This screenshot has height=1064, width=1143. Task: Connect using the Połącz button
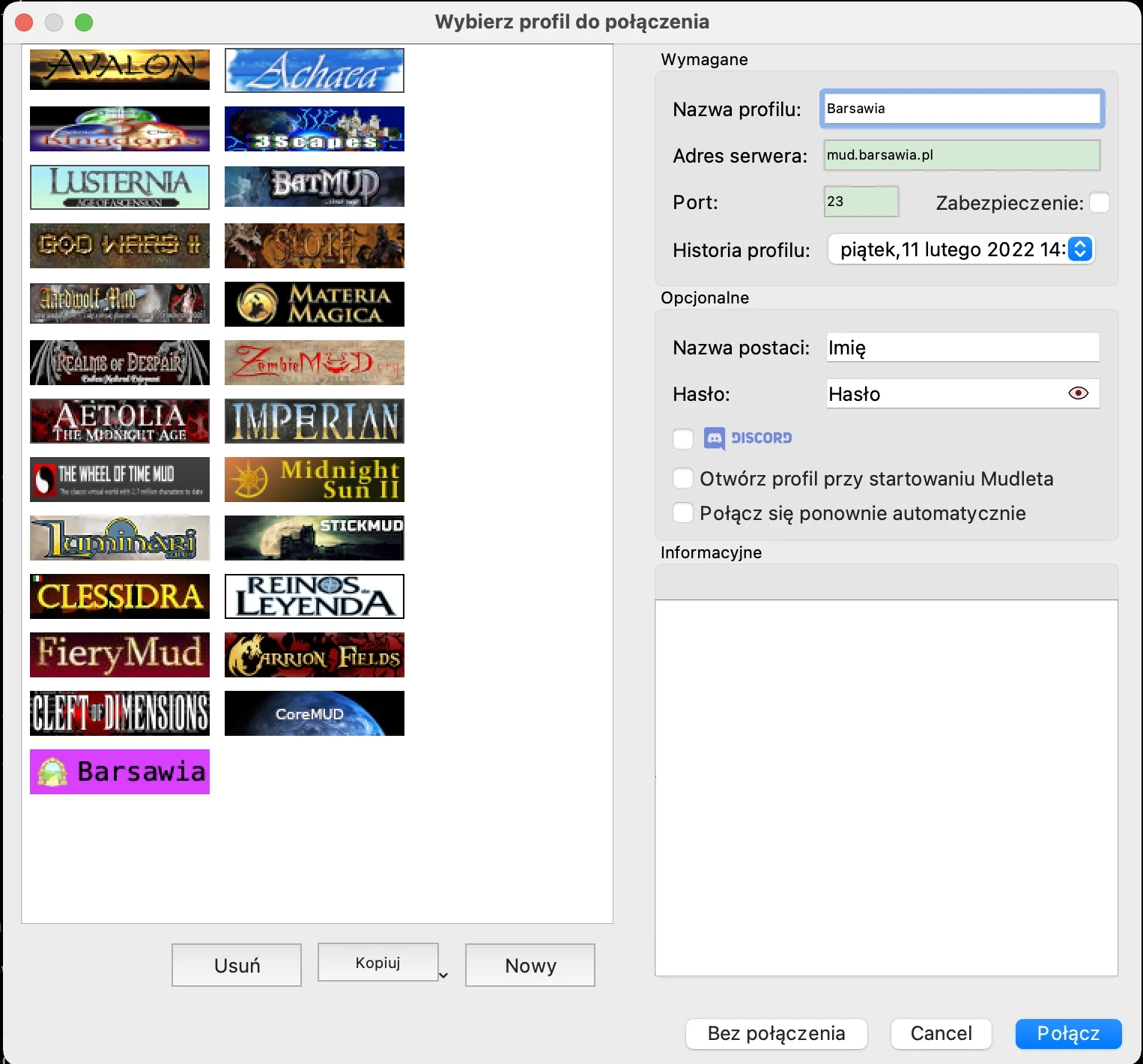click(x=1069, y=1033)
